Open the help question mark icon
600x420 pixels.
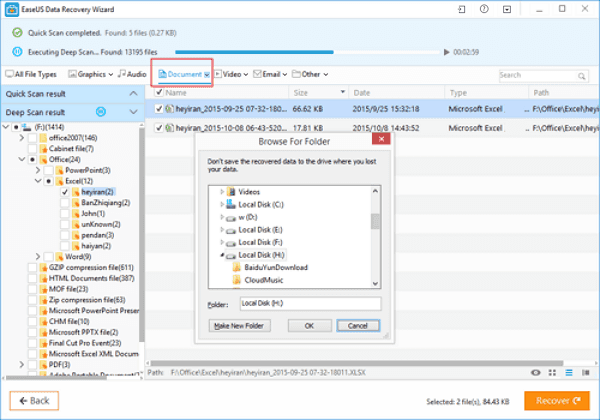[484, 9]
